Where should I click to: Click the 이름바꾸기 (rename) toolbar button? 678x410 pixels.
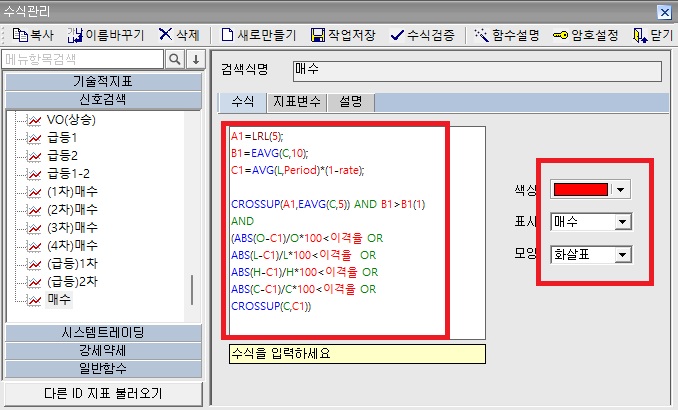point(106,35)
